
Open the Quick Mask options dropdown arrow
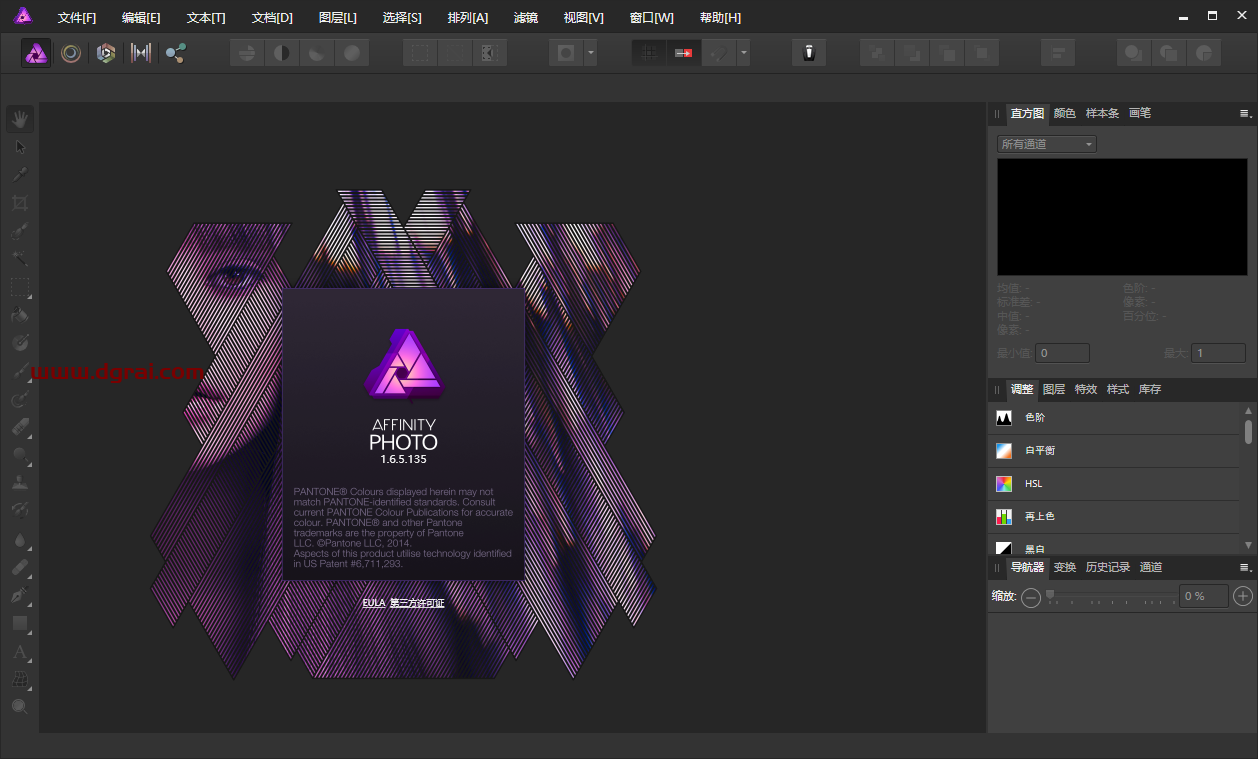[591, 53]
